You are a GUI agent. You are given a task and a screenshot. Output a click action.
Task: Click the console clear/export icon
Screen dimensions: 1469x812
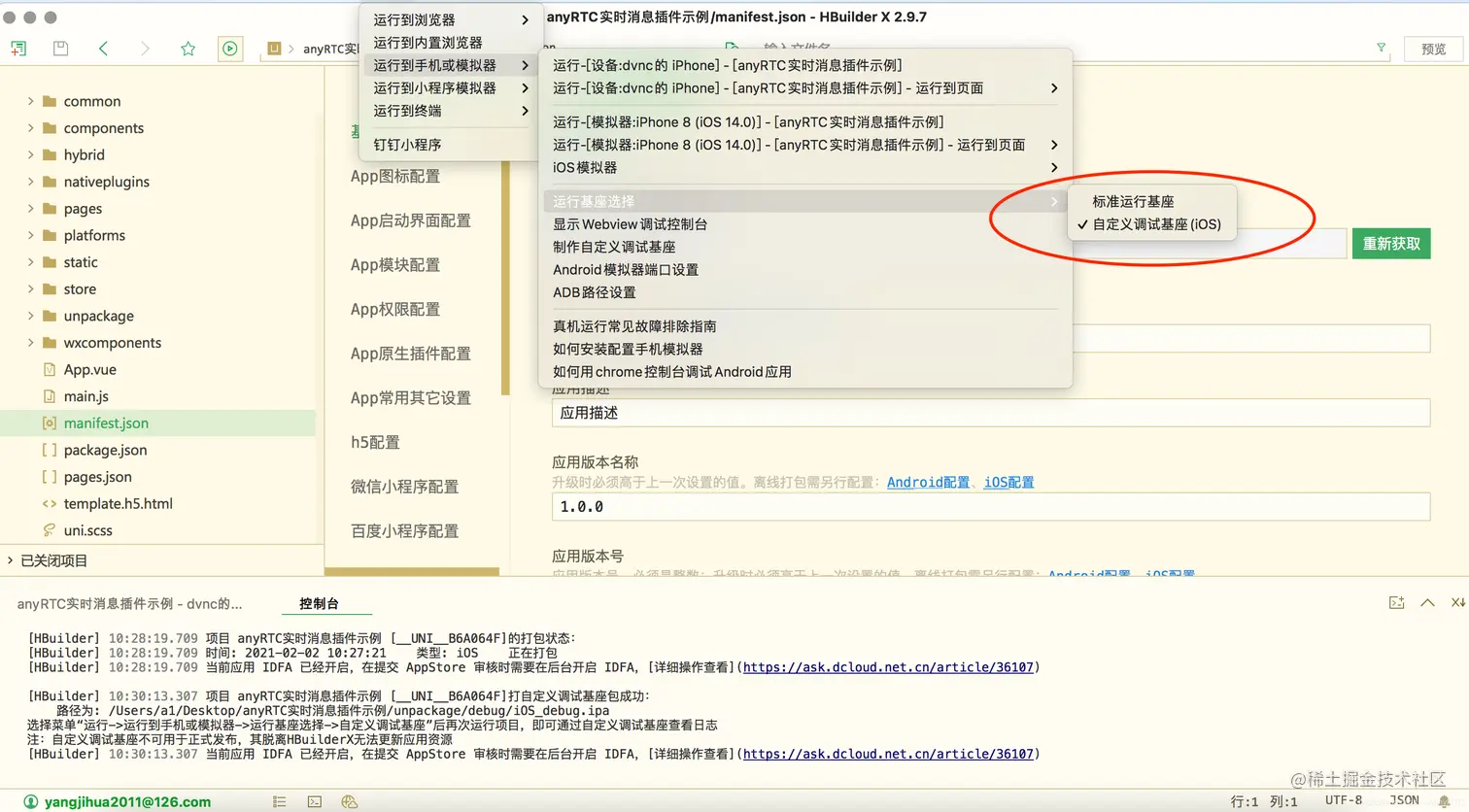[1396, 603]
